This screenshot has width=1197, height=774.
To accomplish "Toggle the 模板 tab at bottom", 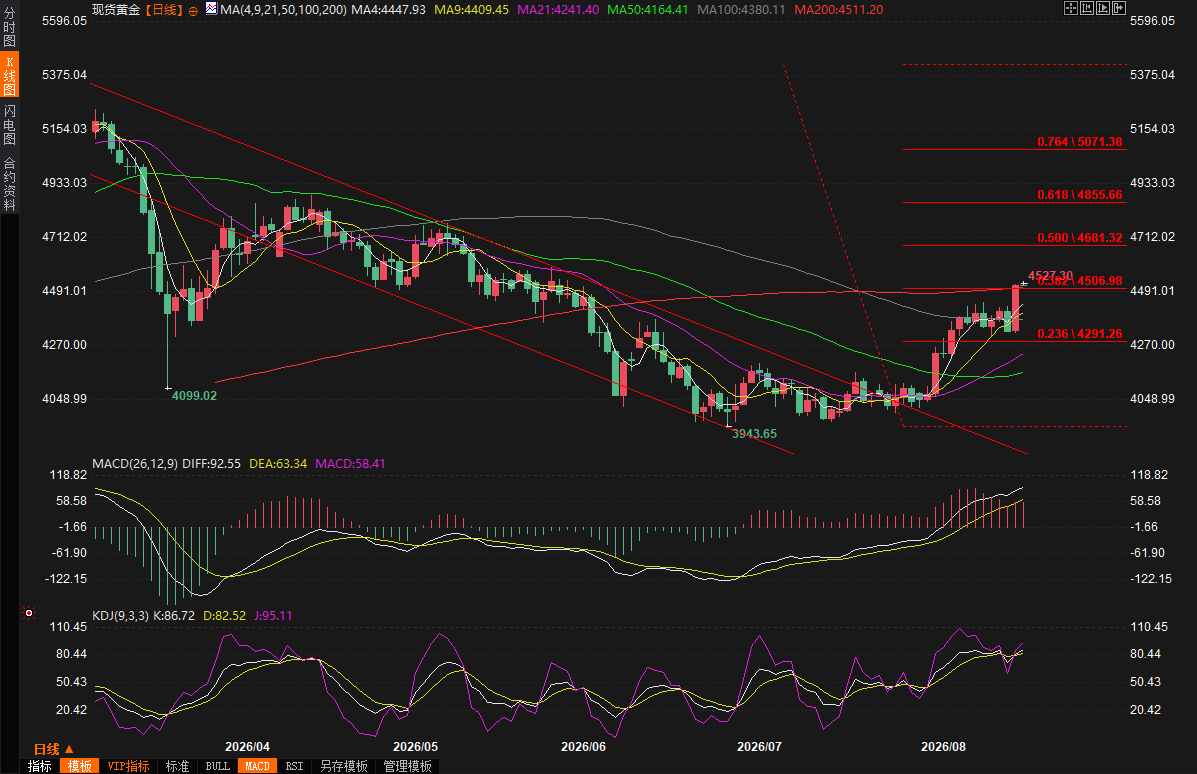I will (x=79, y=766).
